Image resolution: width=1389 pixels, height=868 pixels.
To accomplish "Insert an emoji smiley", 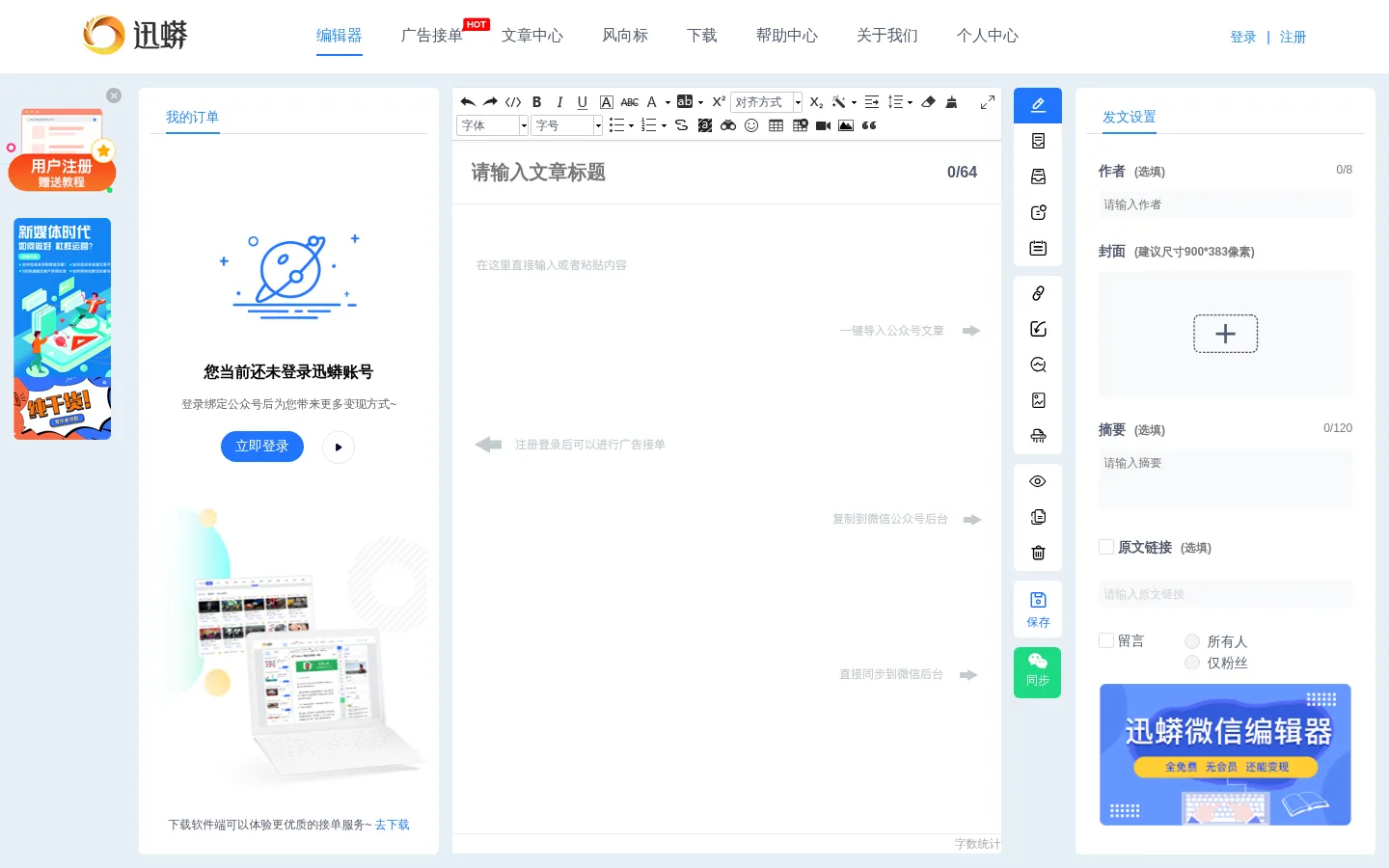I will [x=751, y=125].
